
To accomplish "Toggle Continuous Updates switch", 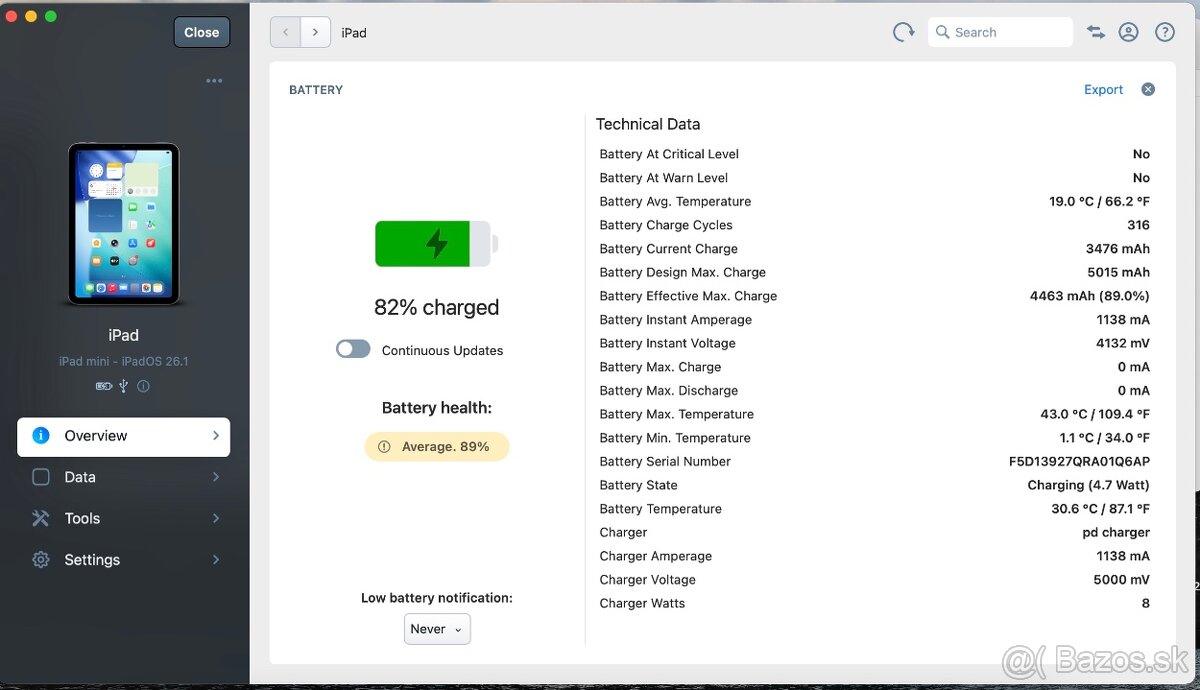I will click(353, 349).
